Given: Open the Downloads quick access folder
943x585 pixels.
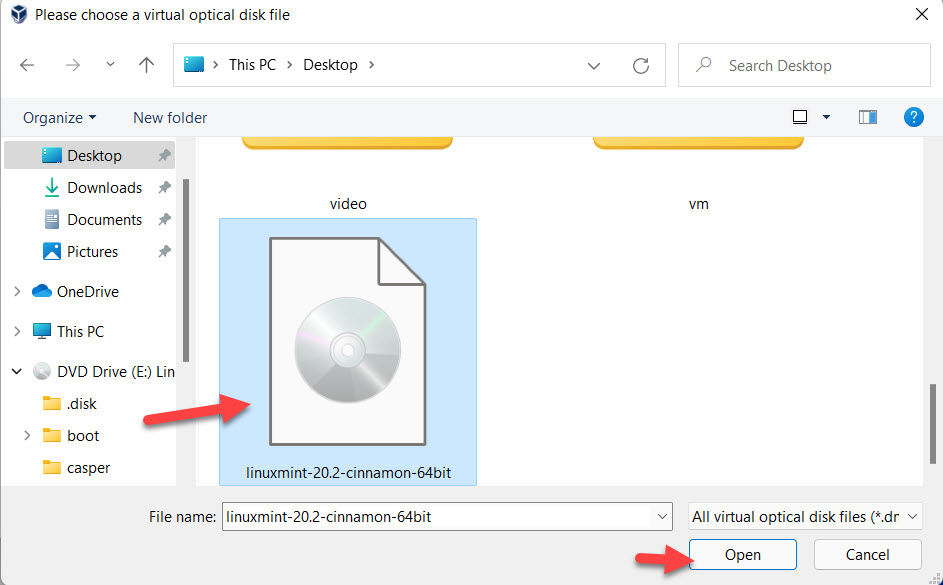Looking at the screenshot, I should [104, 188].
